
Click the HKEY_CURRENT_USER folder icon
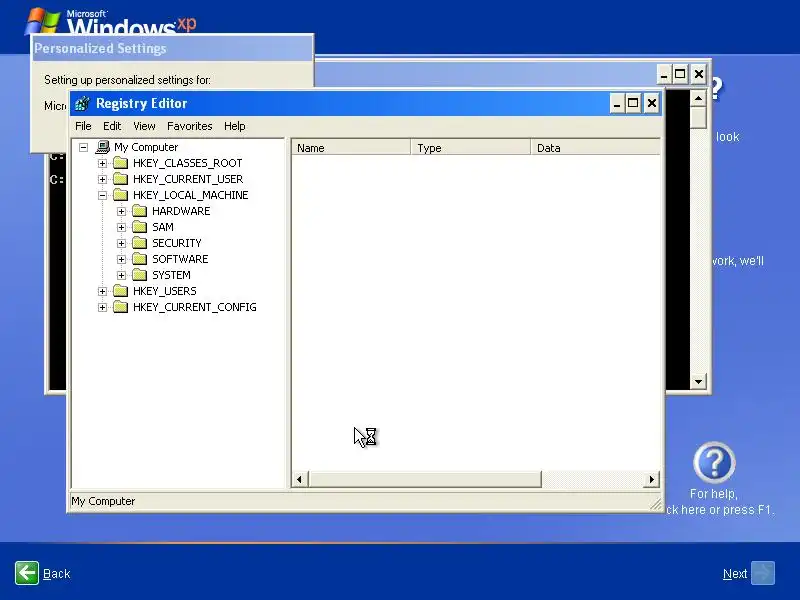click(x=120, y=179)
